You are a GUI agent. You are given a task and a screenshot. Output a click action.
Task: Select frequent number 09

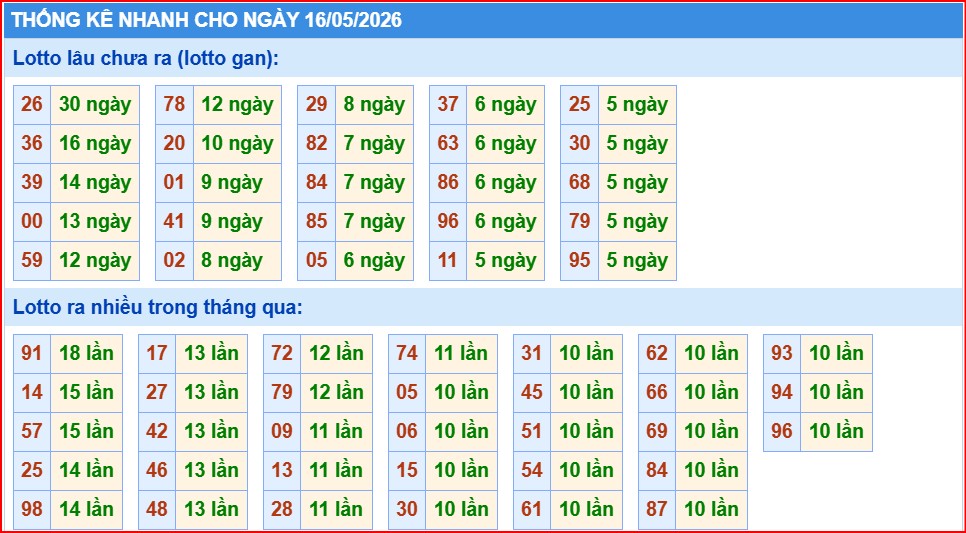pyautogui.click(x=282, y=431)
